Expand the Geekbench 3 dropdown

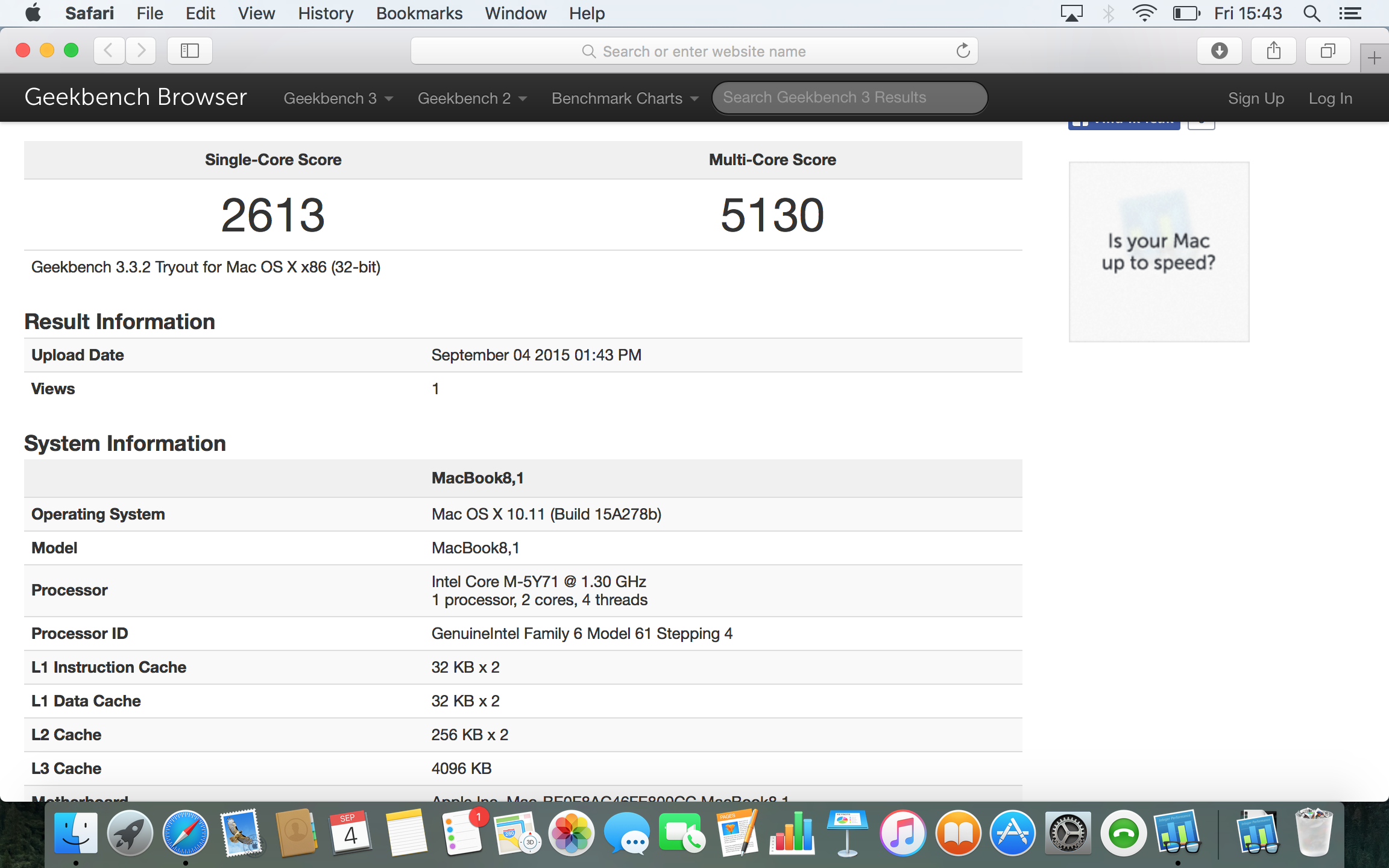point(338,98)
